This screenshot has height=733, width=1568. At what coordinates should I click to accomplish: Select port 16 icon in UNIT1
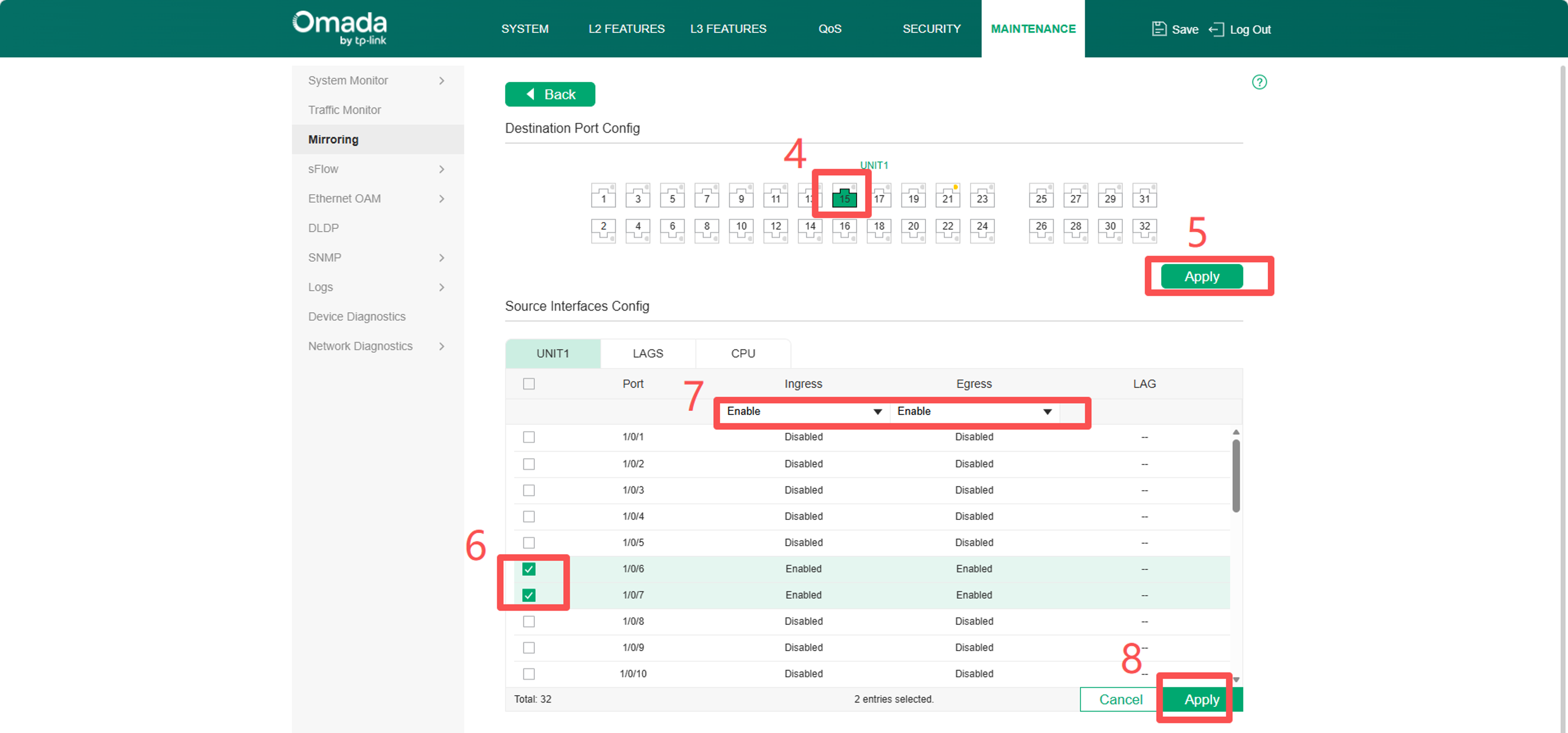844,230
